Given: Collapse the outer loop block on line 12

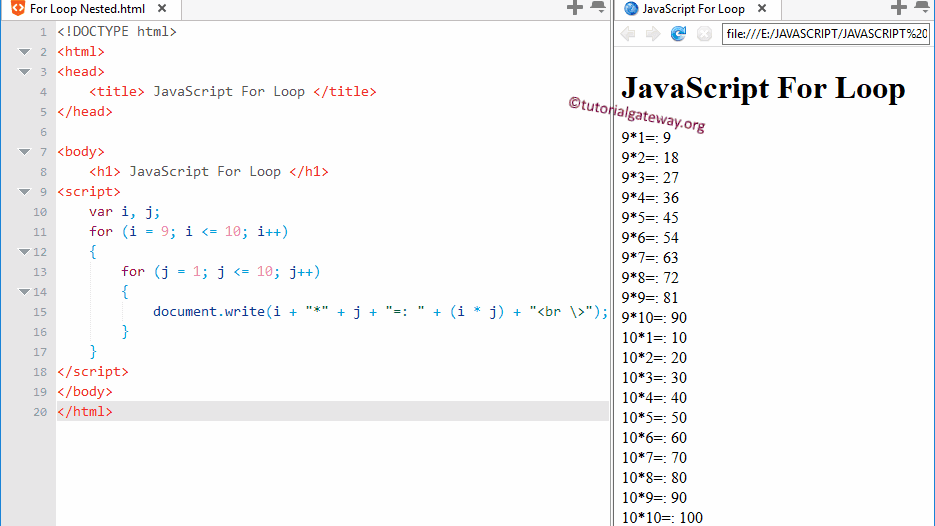Looking at the screenshot, I should pyautogui.click(x=24, y=252).
